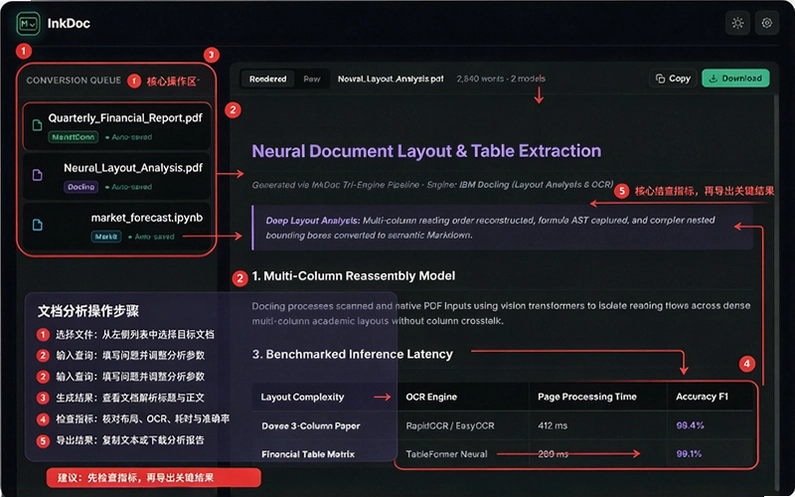This screenshot has width=795, height=497.
Task: Click the "3. Benchmarked Inference Latency" heading
Action: click(x=352, y=354)
